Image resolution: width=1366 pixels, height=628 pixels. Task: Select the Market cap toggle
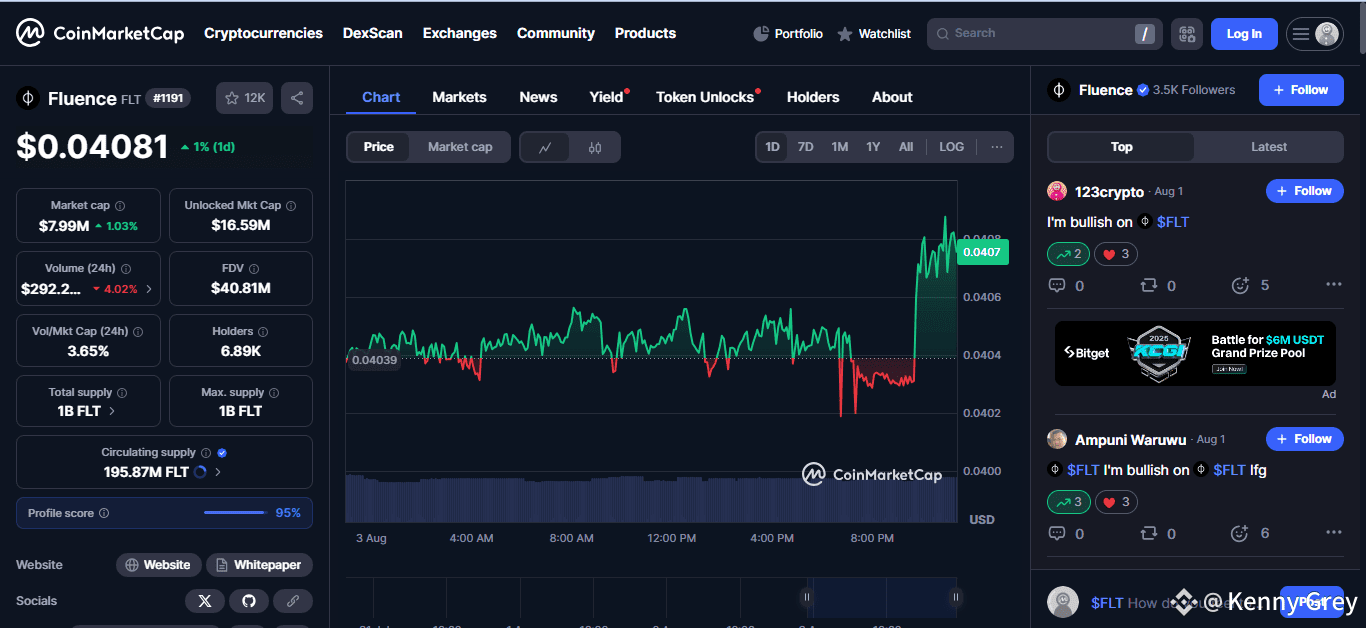coord(460,147)
